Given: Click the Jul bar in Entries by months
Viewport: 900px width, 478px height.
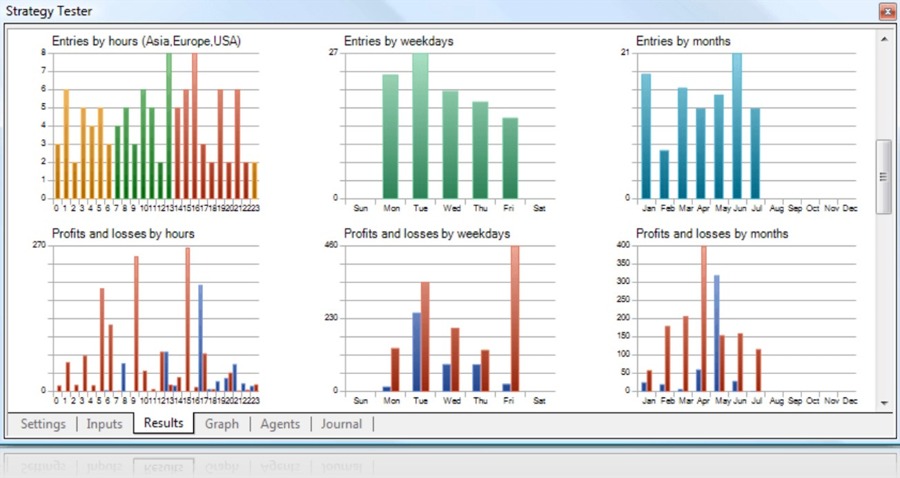Looking at the screenshot, I should (x=755, y=153).
